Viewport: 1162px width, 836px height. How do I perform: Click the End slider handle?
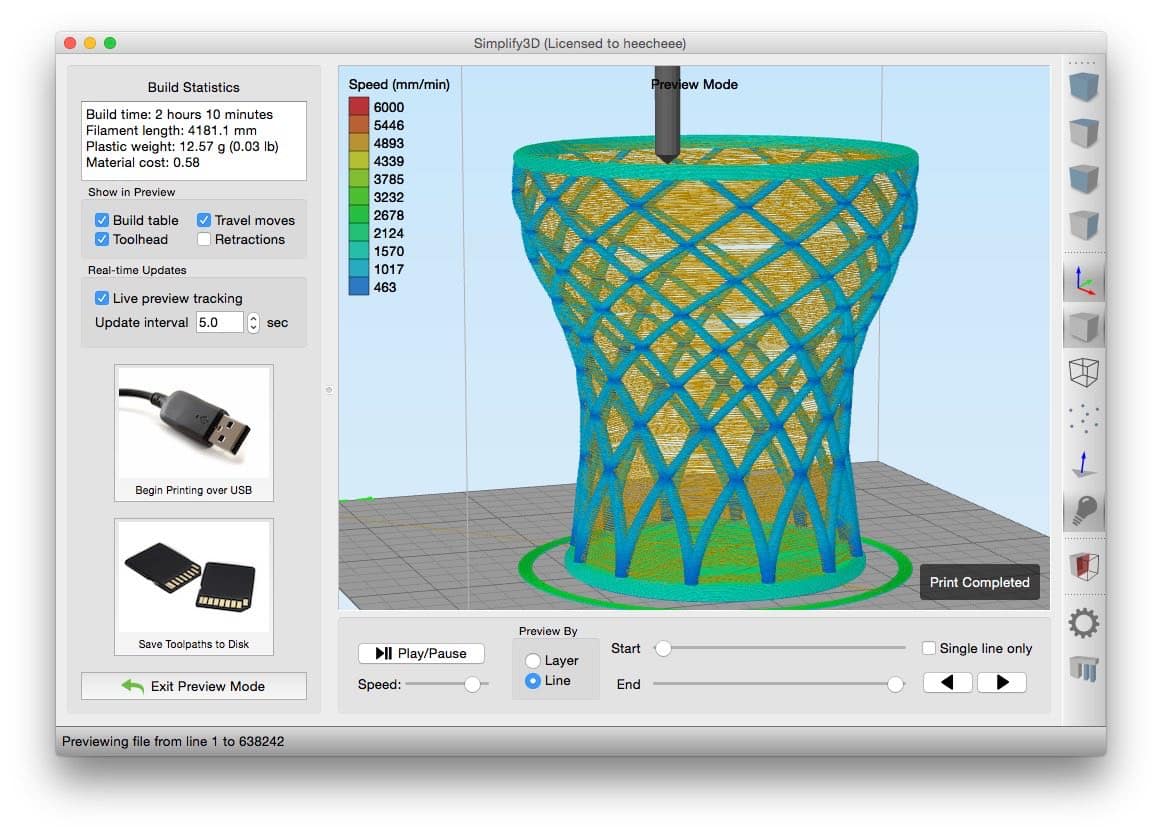click(x=895, y=684)
